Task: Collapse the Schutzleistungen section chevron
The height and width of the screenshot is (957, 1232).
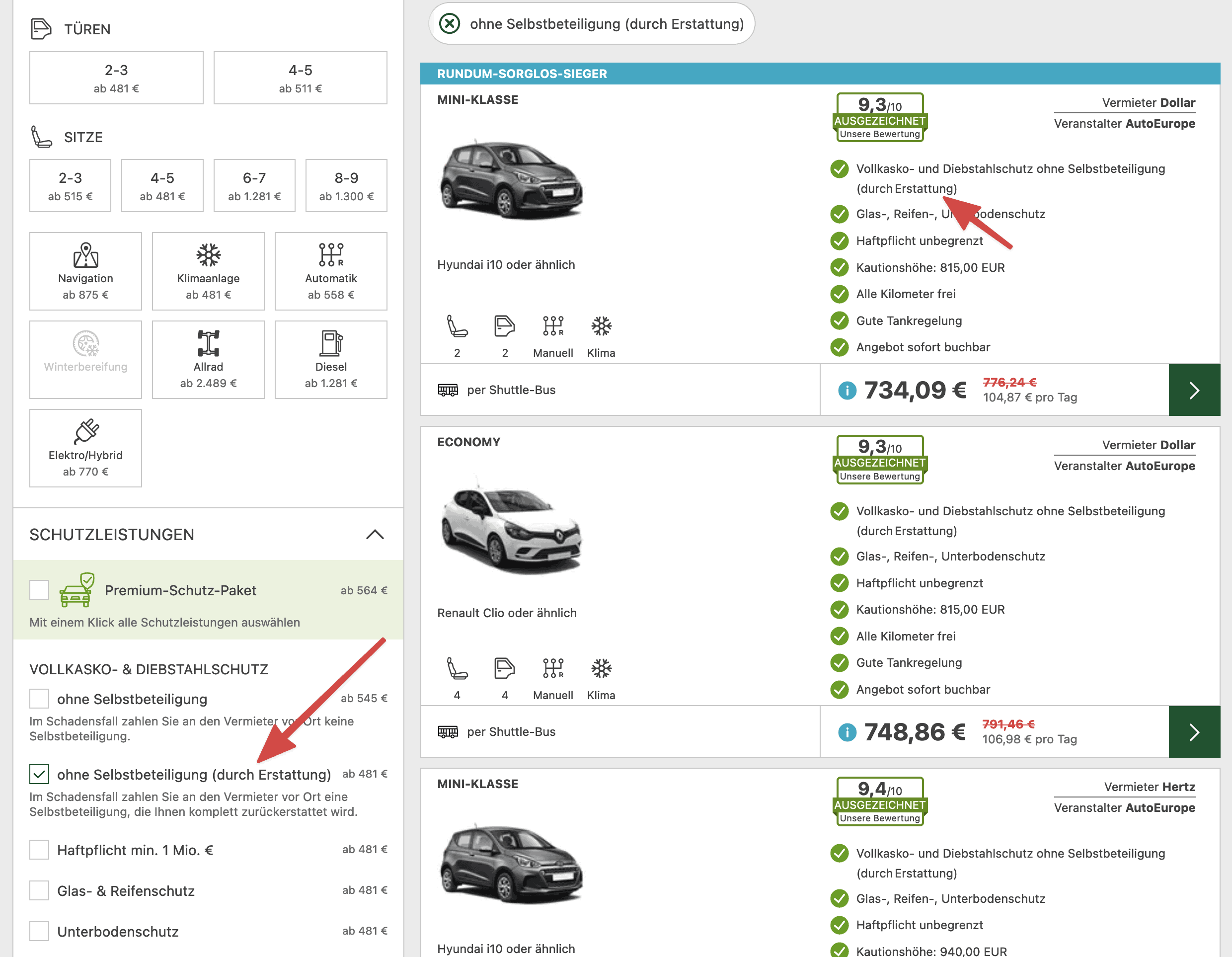Action: tap(375, 534)
